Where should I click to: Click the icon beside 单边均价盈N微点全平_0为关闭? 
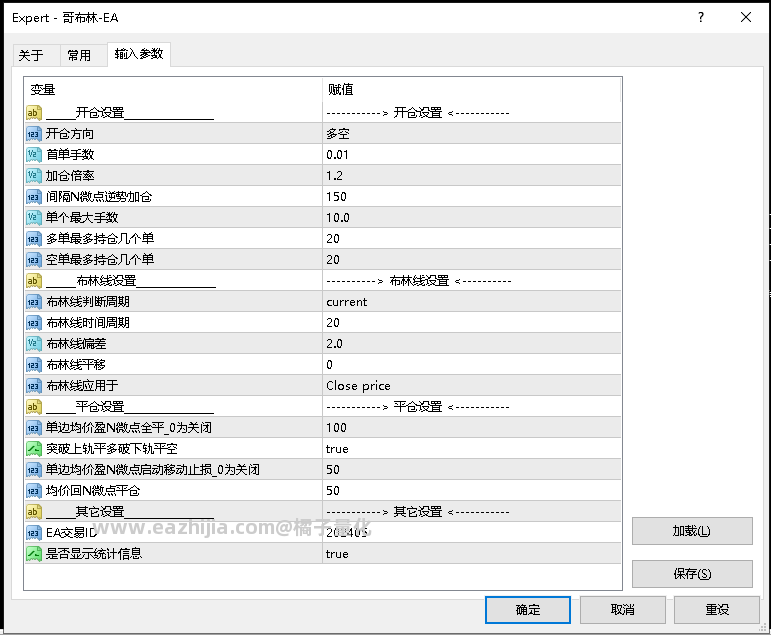33,427
